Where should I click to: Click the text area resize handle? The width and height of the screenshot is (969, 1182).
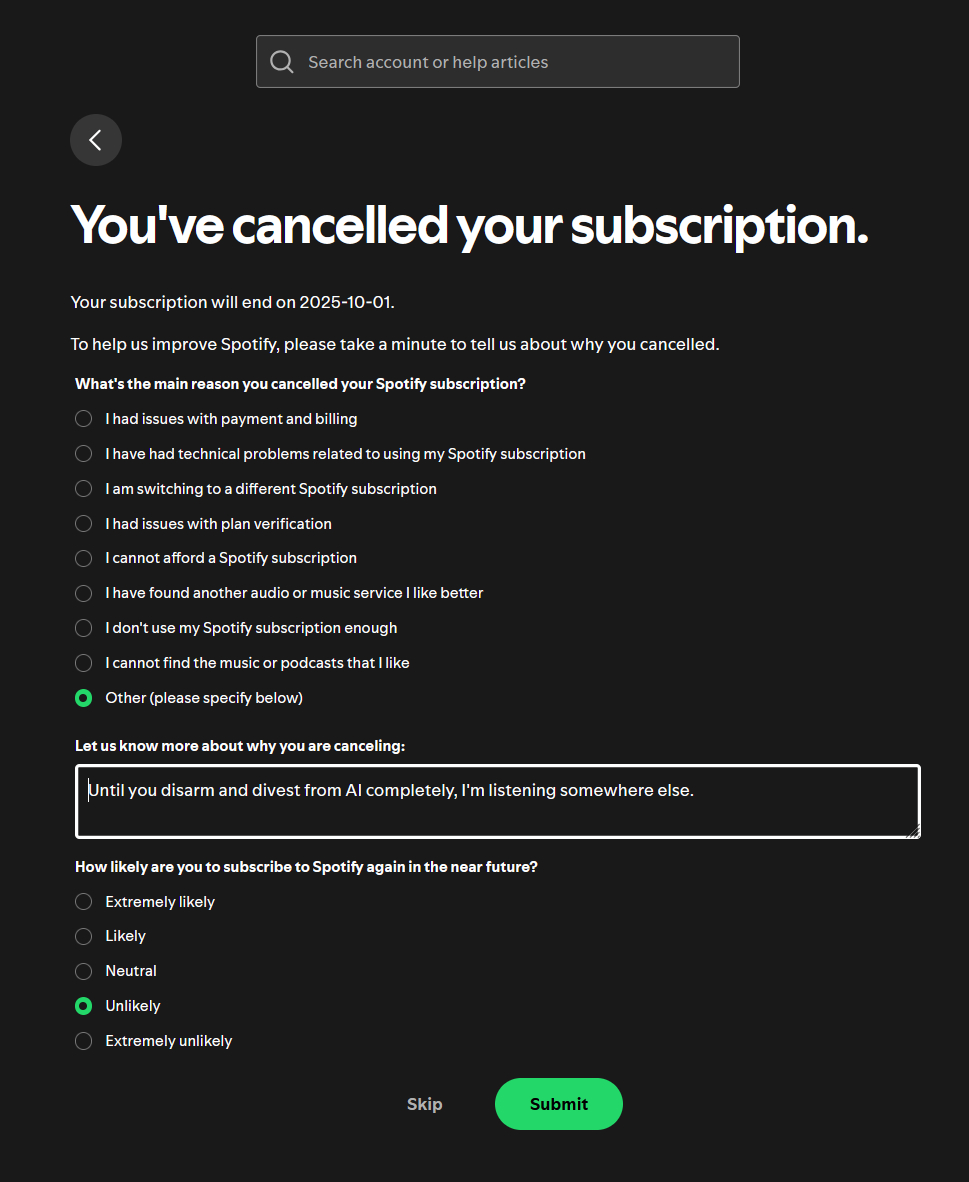pos(912,830)
